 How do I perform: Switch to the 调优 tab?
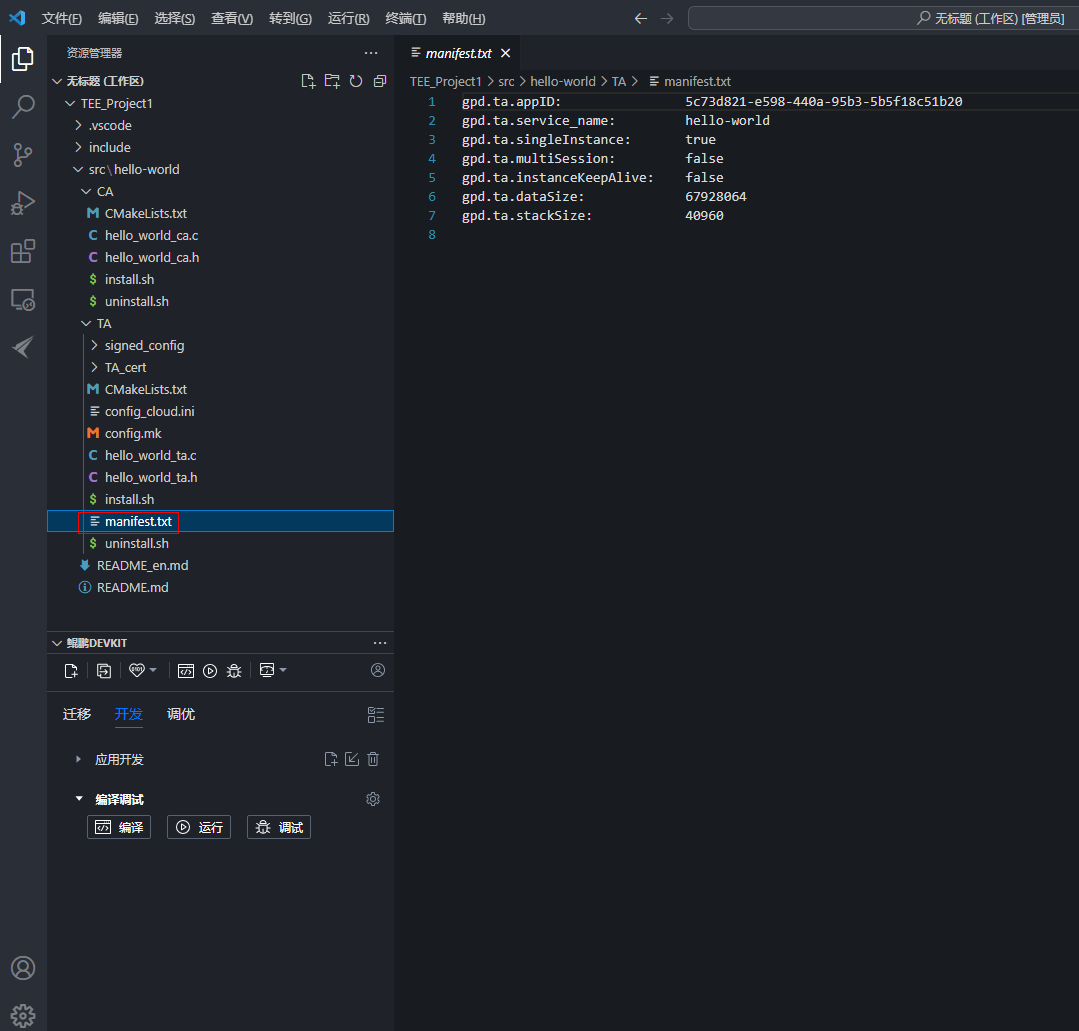click(181, 714)
